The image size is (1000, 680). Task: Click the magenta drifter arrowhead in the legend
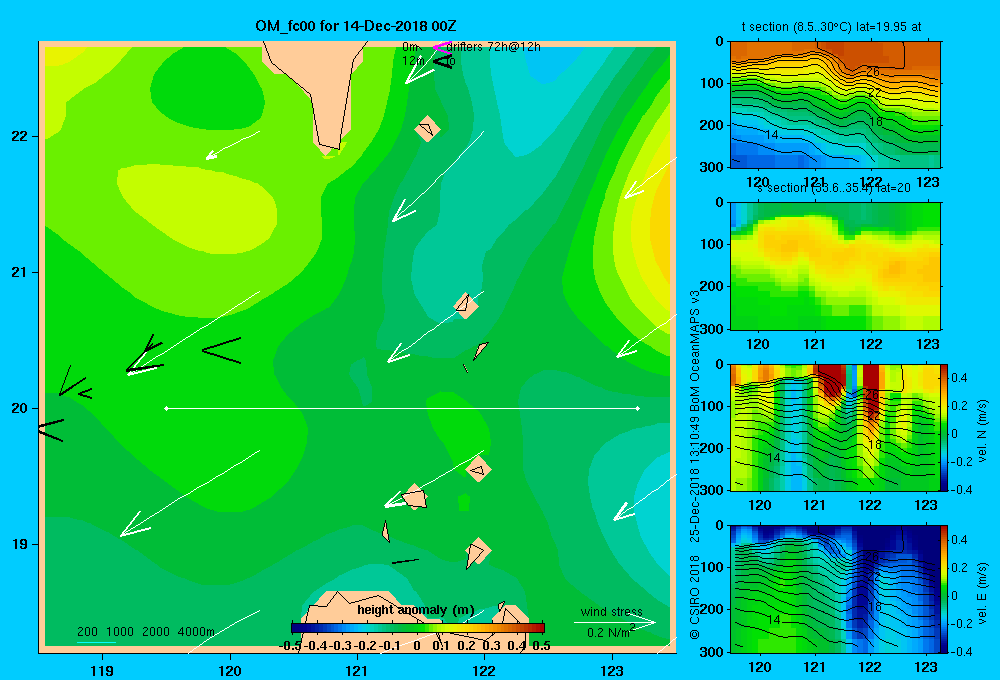[441, 47]
